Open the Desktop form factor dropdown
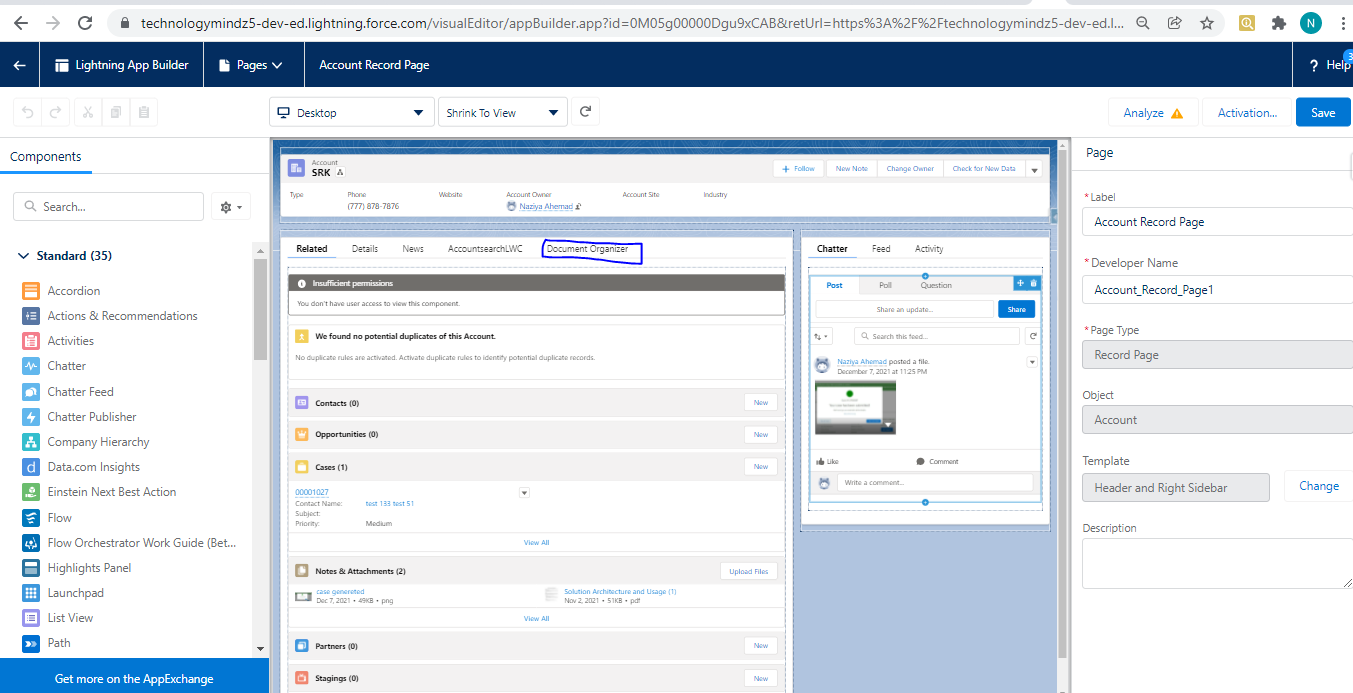Screen dimensions: 1353x693 pyautogui.click(x=350, y=113)
